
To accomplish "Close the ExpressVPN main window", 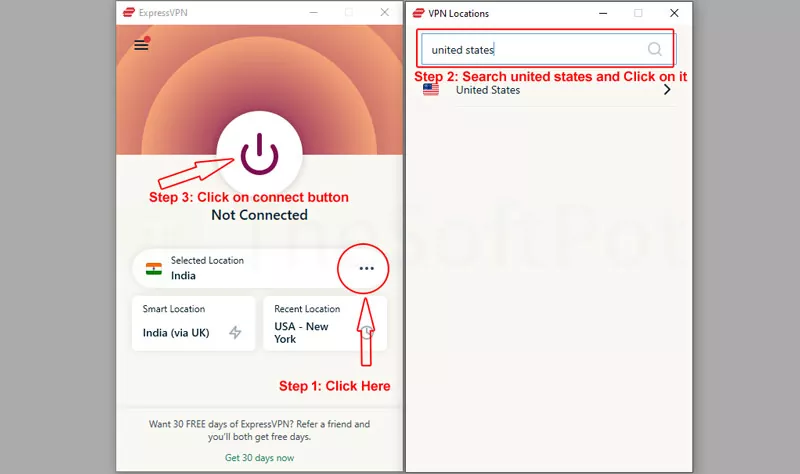I will [385, 12].
